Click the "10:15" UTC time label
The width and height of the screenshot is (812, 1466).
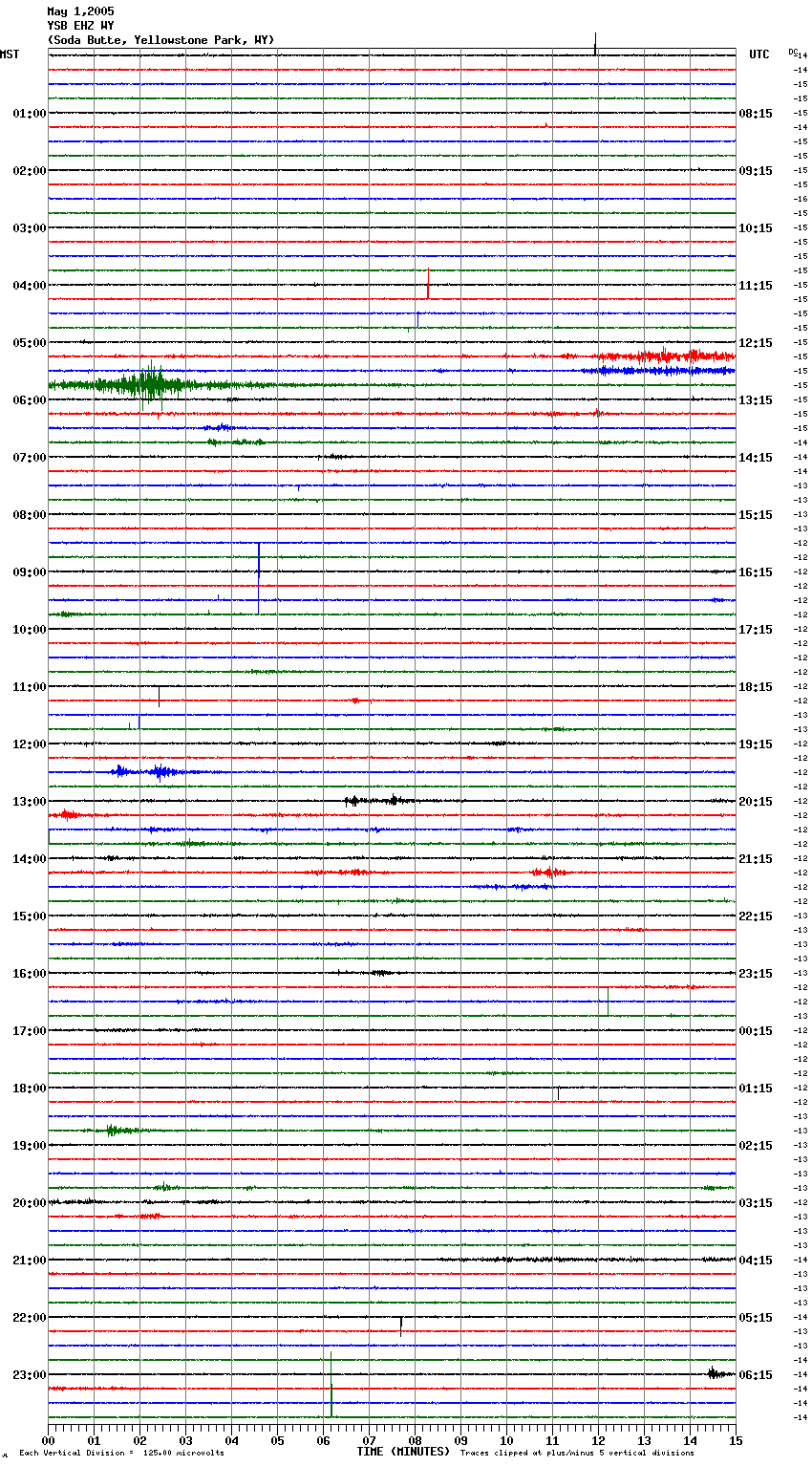click(756, 228)
